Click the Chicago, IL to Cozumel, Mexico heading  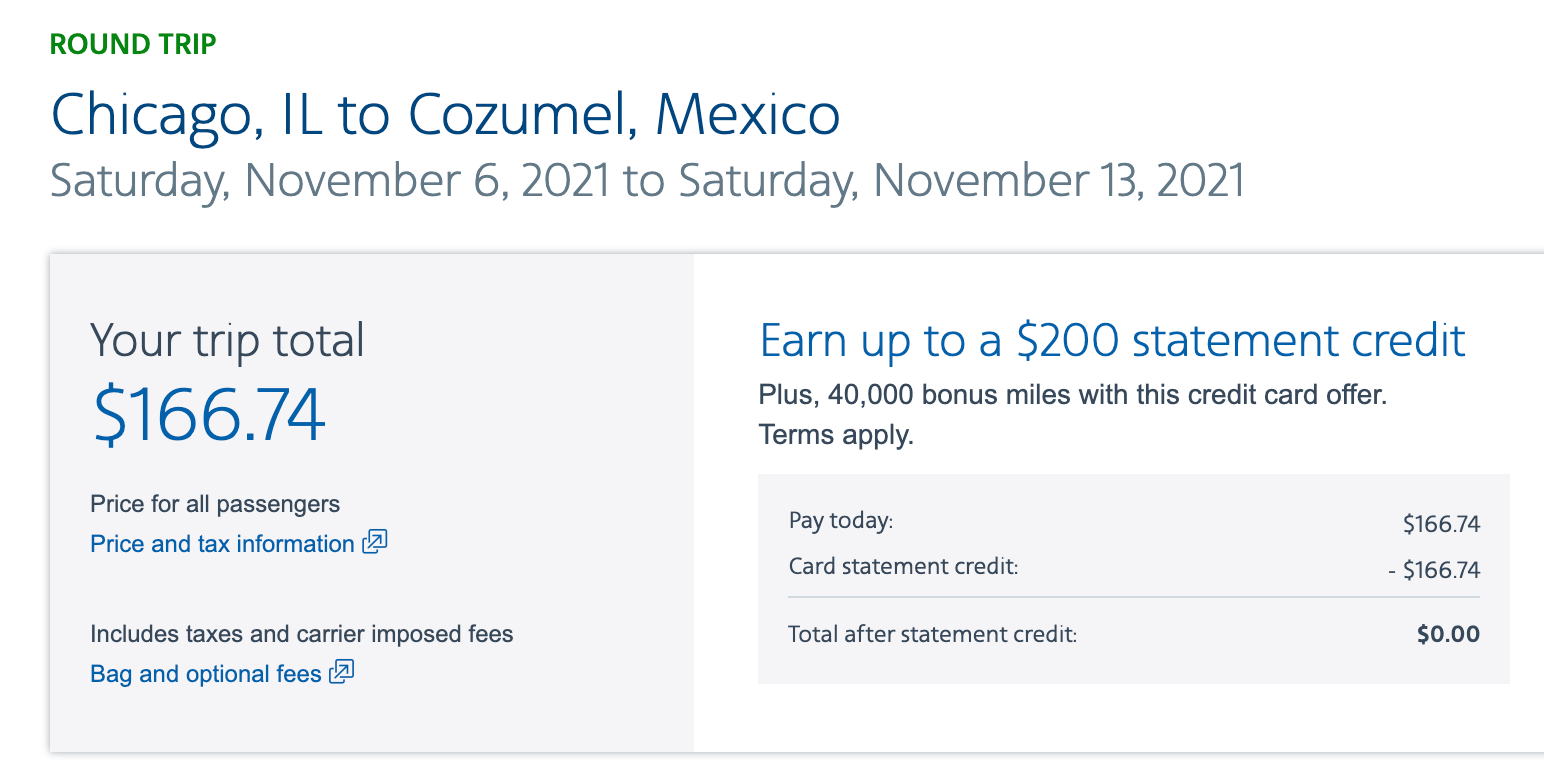pyautogui.click(x=445, y=115)
